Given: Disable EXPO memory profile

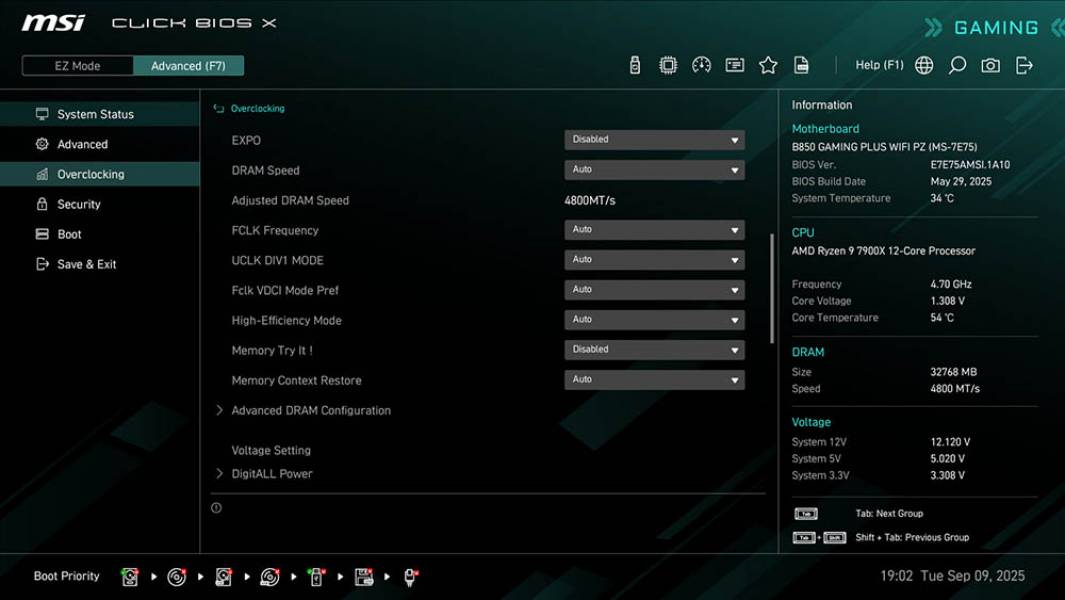Looking at the screenshot, I should click(x=654, y=139).
